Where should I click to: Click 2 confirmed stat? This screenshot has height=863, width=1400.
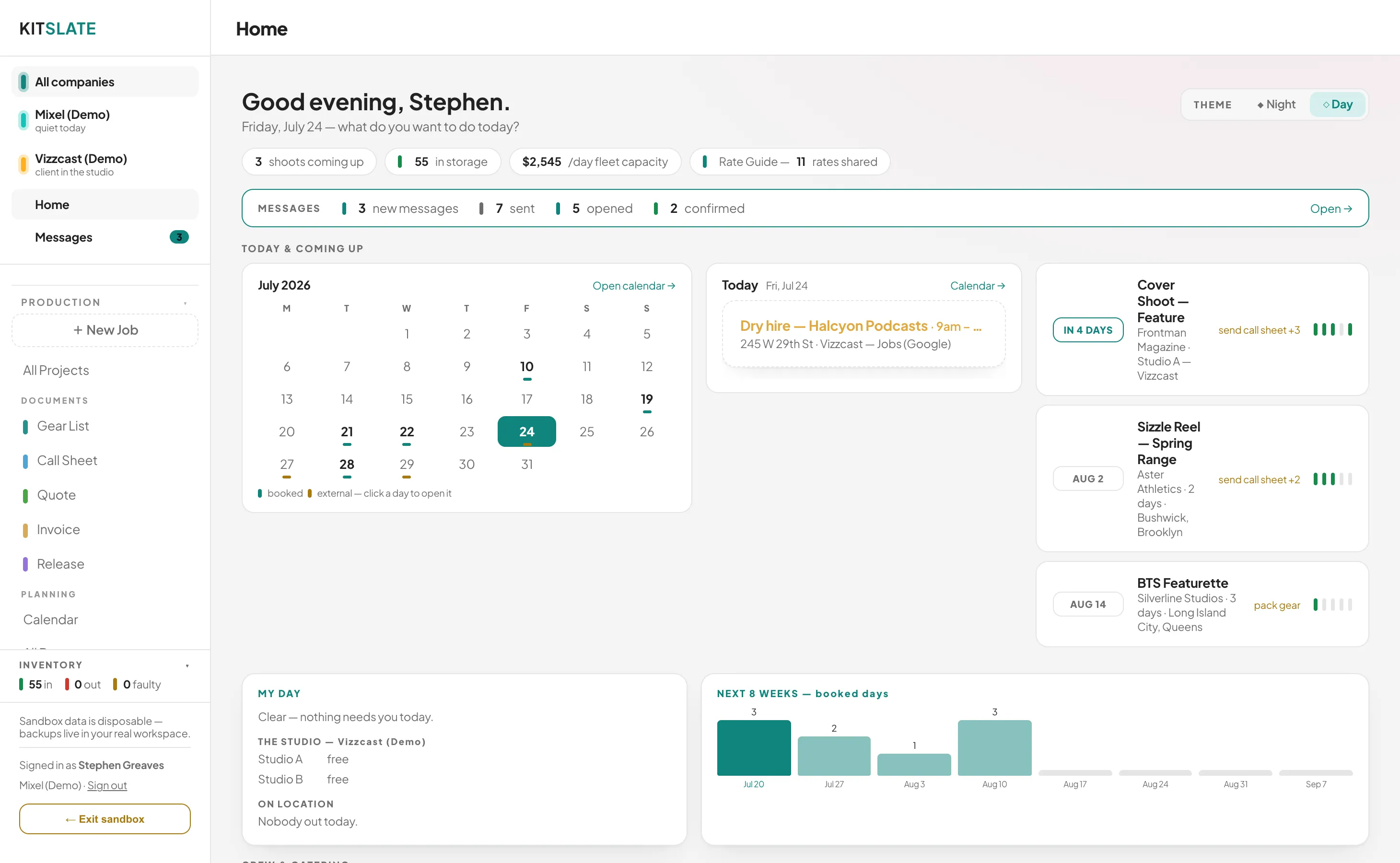coord(699,209)
